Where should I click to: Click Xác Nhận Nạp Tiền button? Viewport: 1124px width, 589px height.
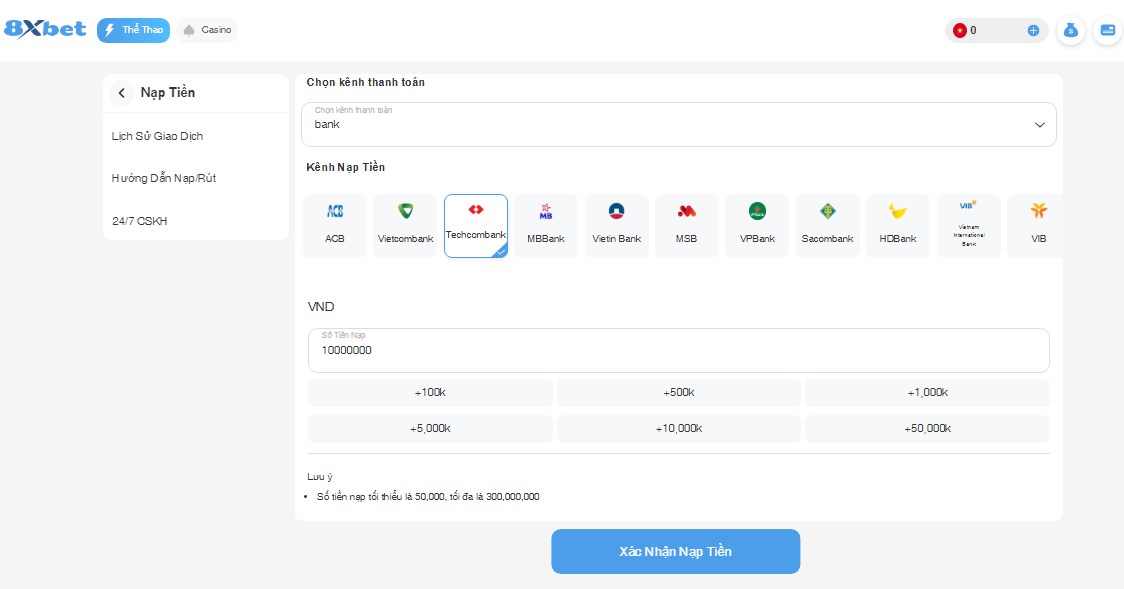point(675,551)
